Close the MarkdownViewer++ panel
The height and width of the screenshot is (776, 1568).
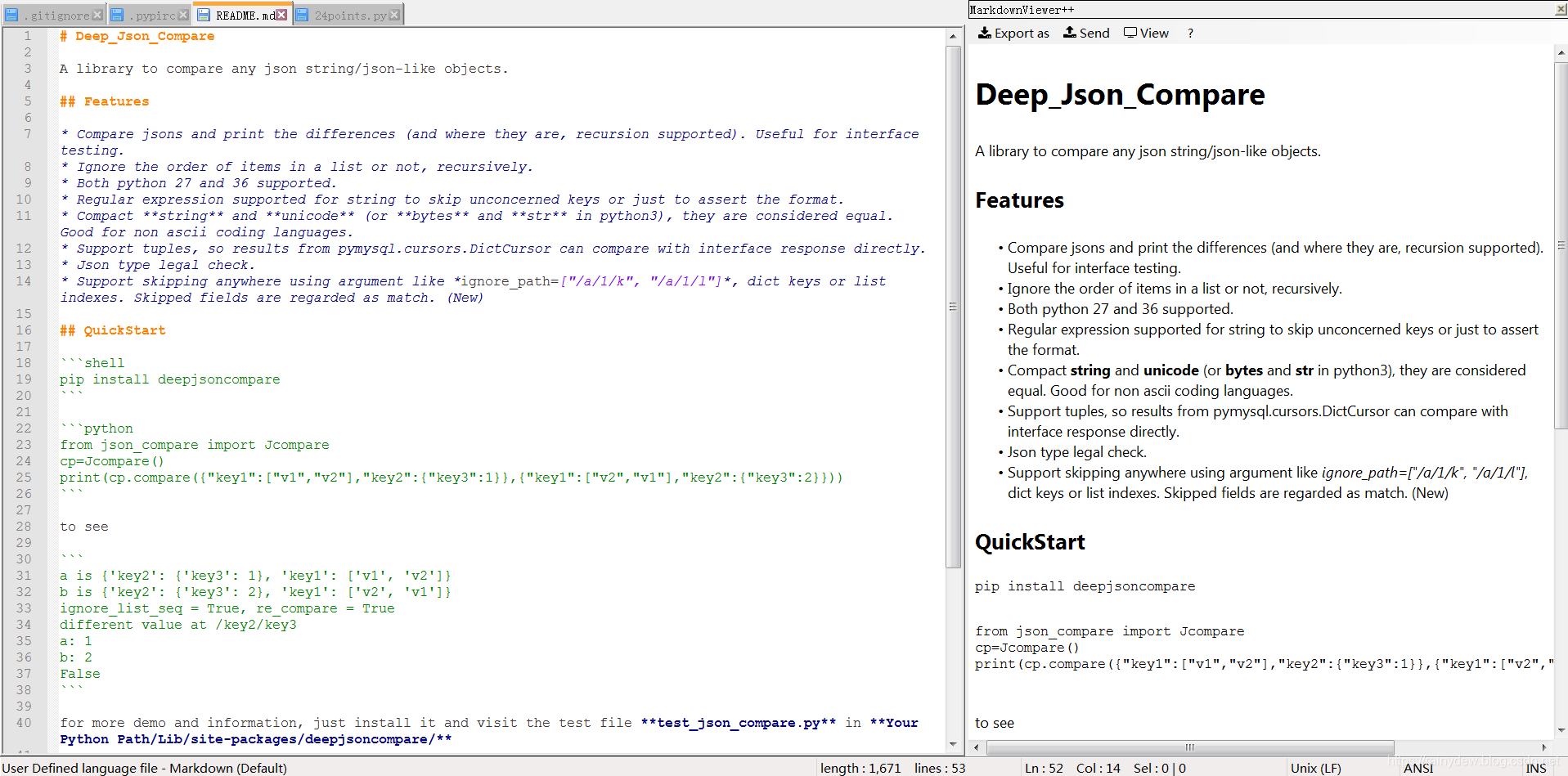tap(1561, 10)
